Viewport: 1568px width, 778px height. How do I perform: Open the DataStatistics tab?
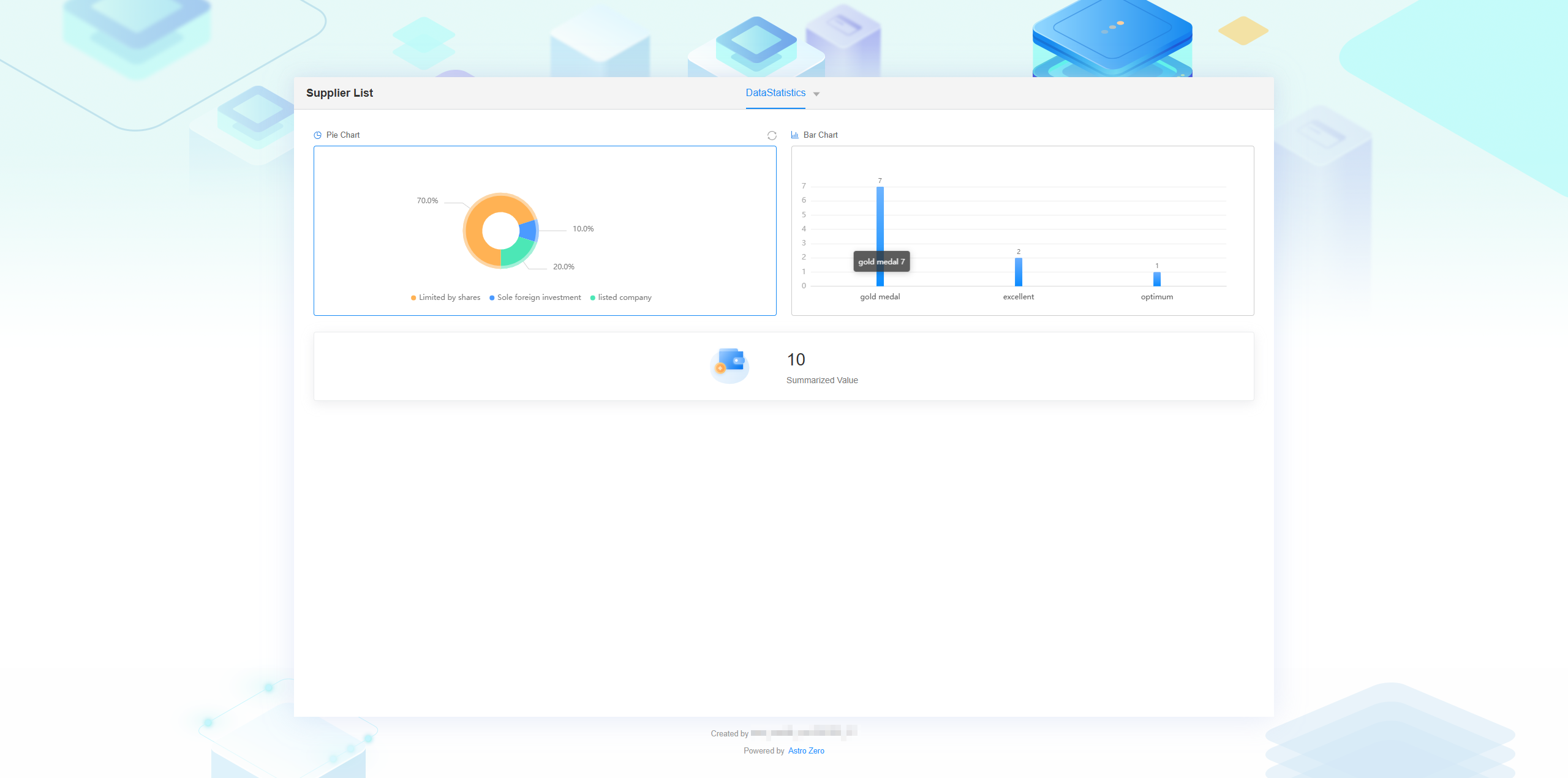coord(775,92)
